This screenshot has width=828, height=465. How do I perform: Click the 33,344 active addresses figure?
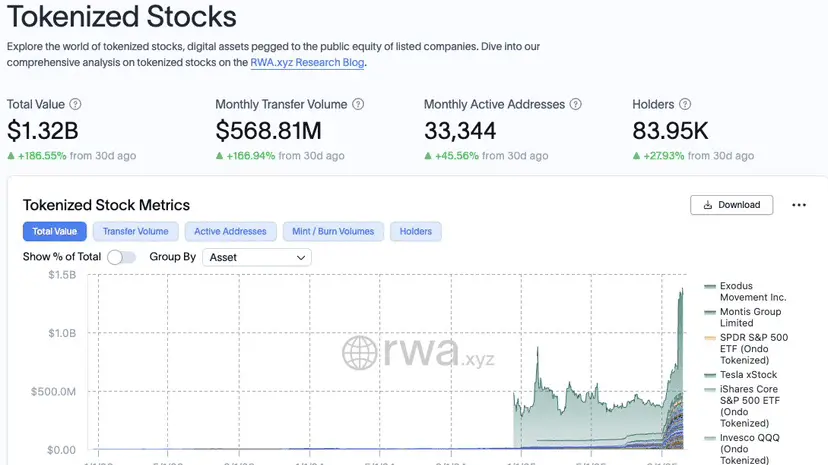pos(460,131)
